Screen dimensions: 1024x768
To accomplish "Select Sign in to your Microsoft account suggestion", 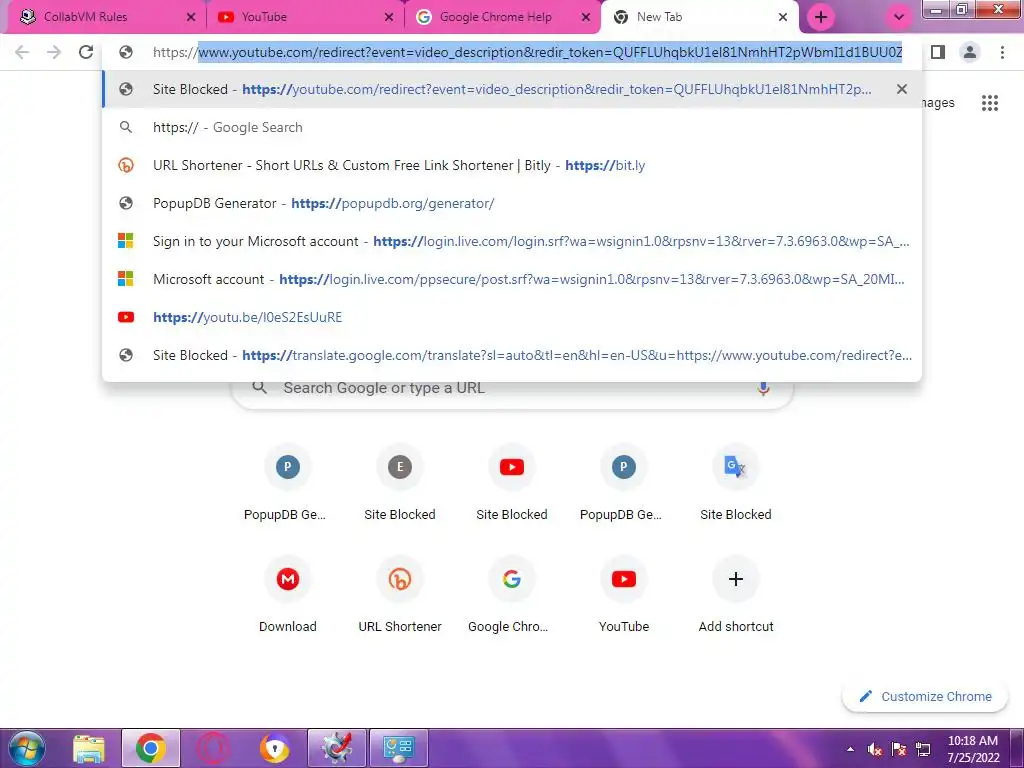I will 512,241.
